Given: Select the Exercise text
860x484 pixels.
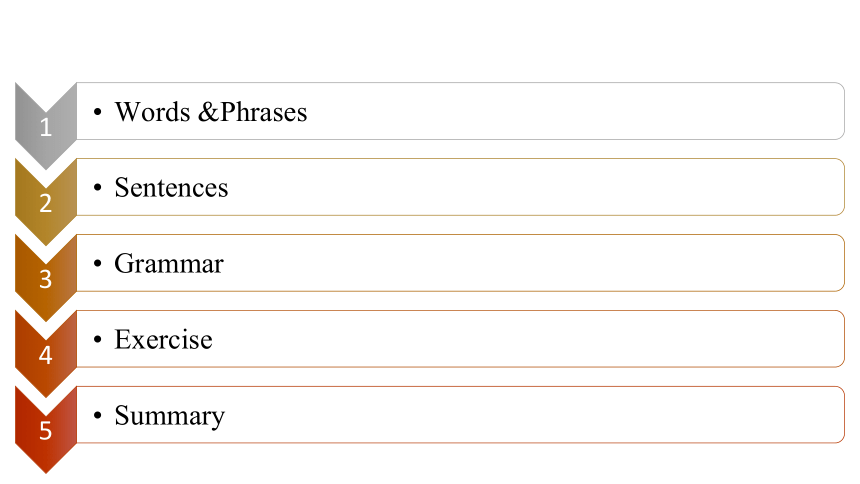Looking at the screenshot, I should pos(163,339).
